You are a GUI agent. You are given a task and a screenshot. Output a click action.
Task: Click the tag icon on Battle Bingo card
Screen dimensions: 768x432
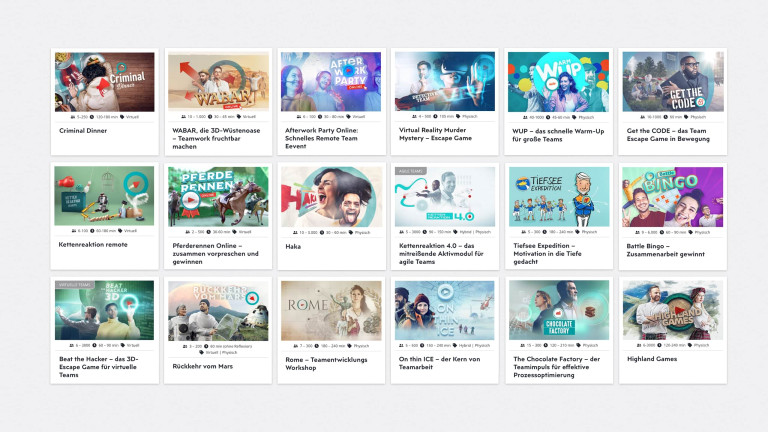[691, 232]
